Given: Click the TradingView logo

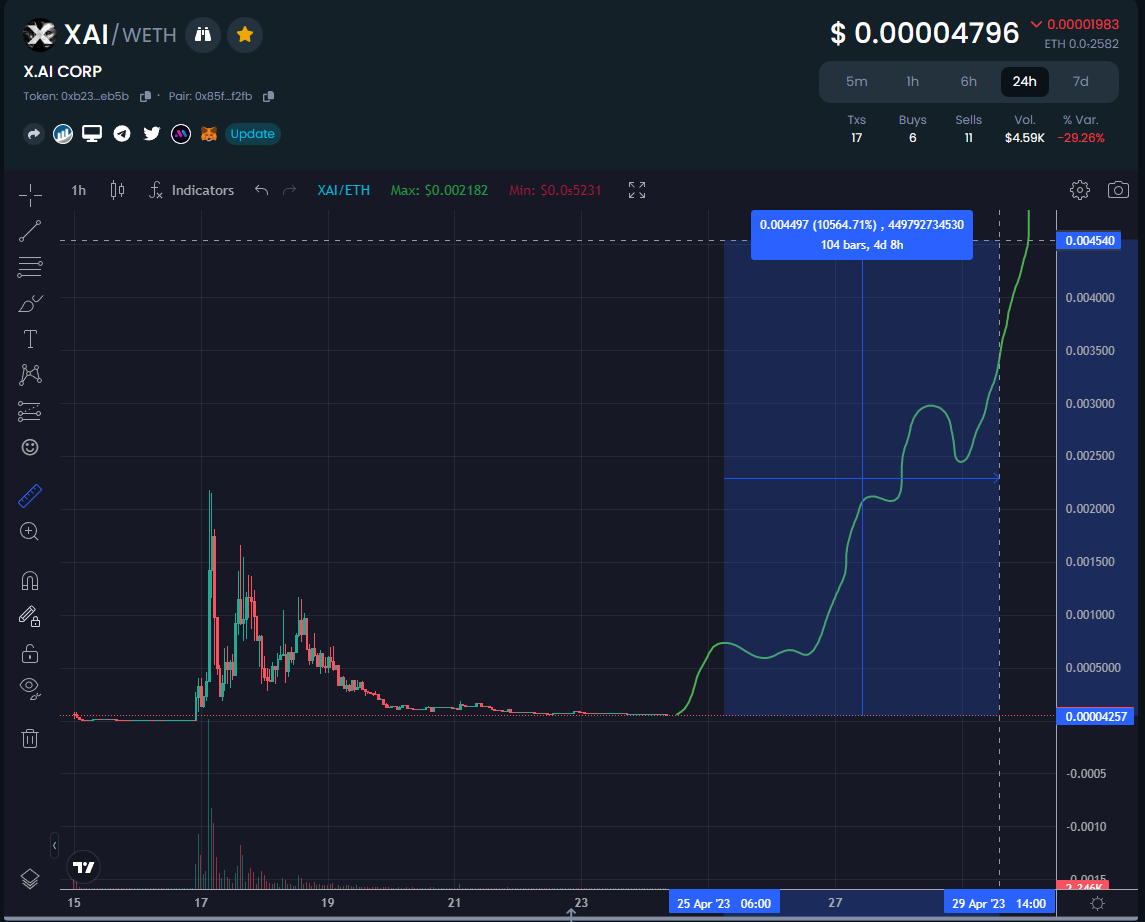Looking at the screenshot, I should pyautogui.click(x=84, y=867).
